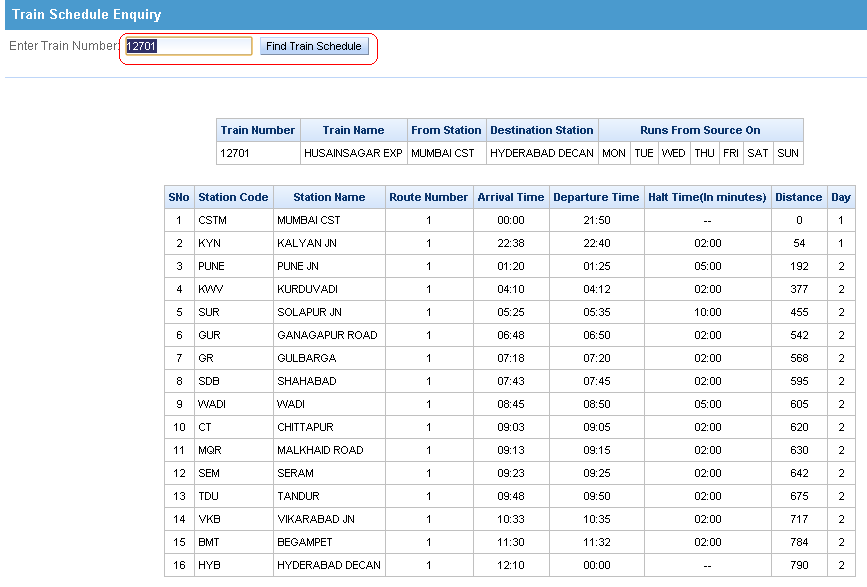The height and width of the screenshot is (587, 867).
Task: Click the WED running day cell
Action: point(673,153)
